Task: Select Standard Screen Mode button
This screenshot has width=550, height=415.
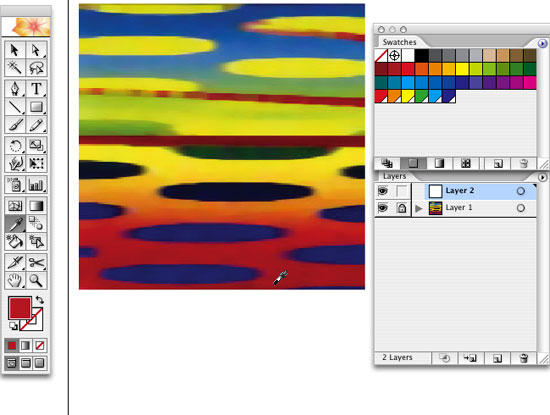Action: click(12, 363)
